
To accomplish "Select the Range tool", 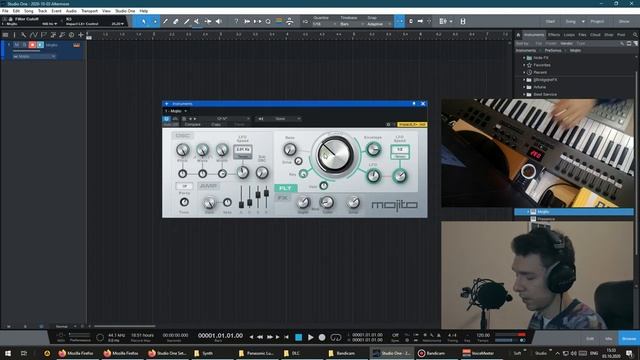I will 155,21.
